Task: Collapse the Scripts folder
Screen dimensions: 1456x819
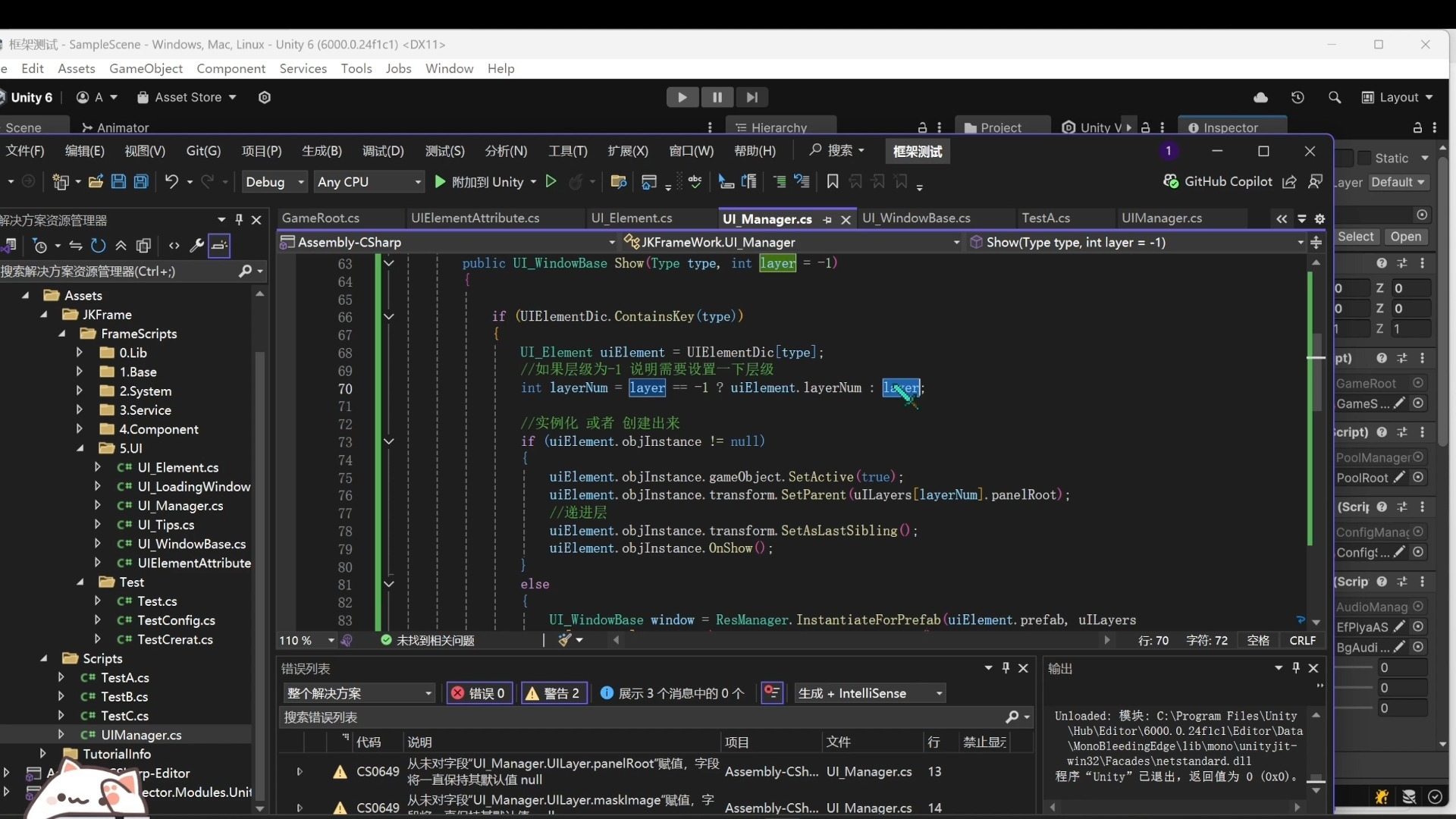Action: (43, 657)
